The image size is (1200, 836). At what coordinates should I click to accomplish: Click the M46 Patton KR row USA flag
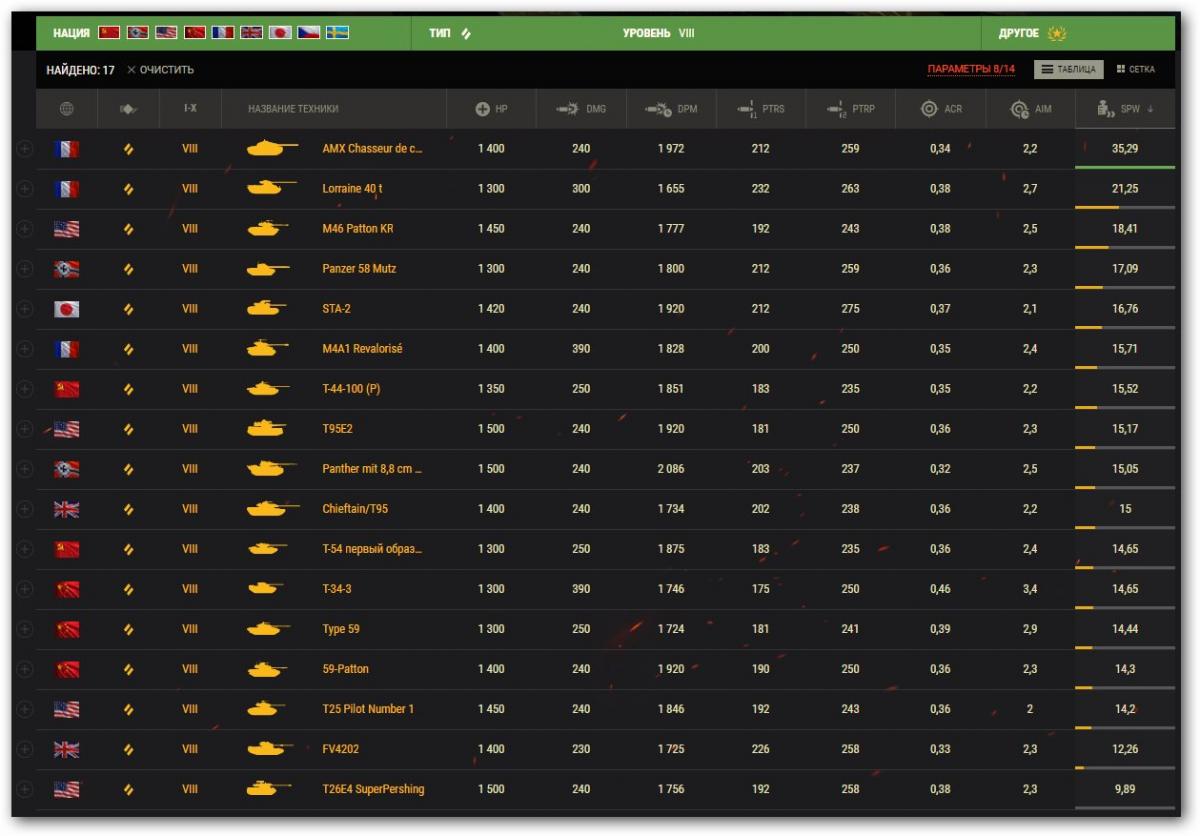[67, 229]
